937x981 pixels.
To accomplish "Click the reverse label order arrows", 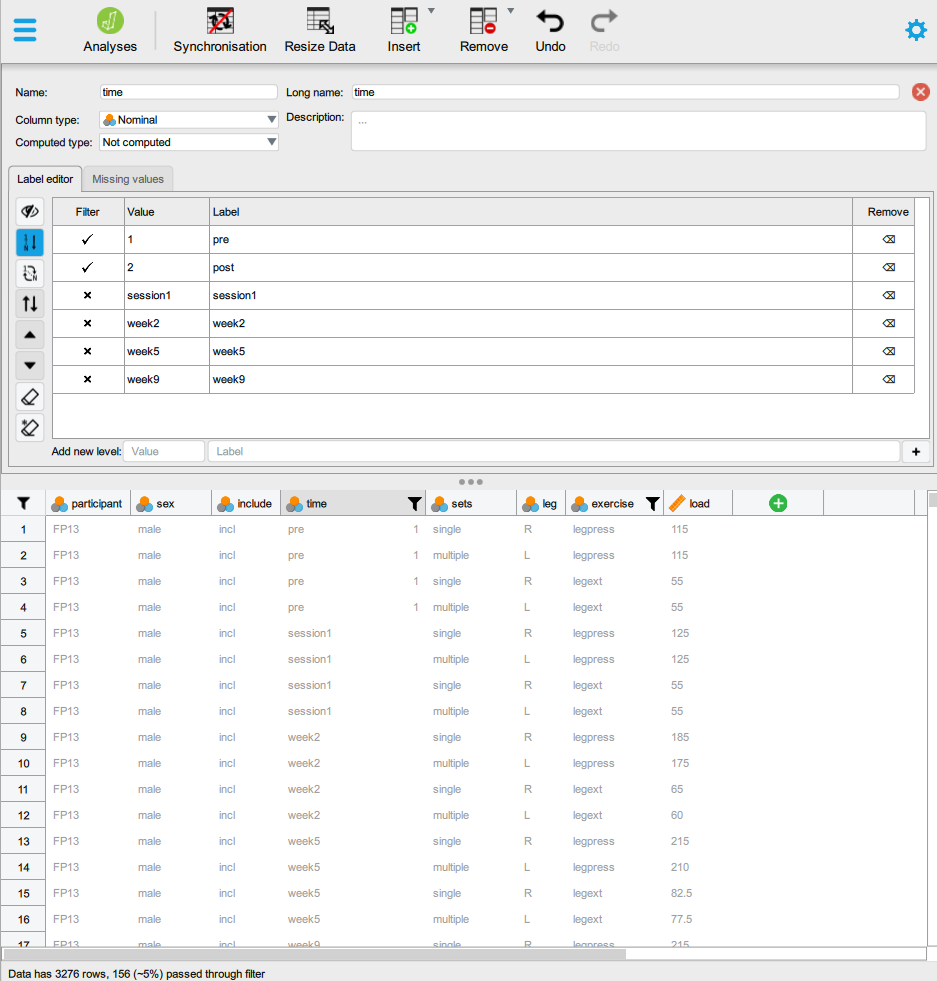I will click(x=30, y=303).
